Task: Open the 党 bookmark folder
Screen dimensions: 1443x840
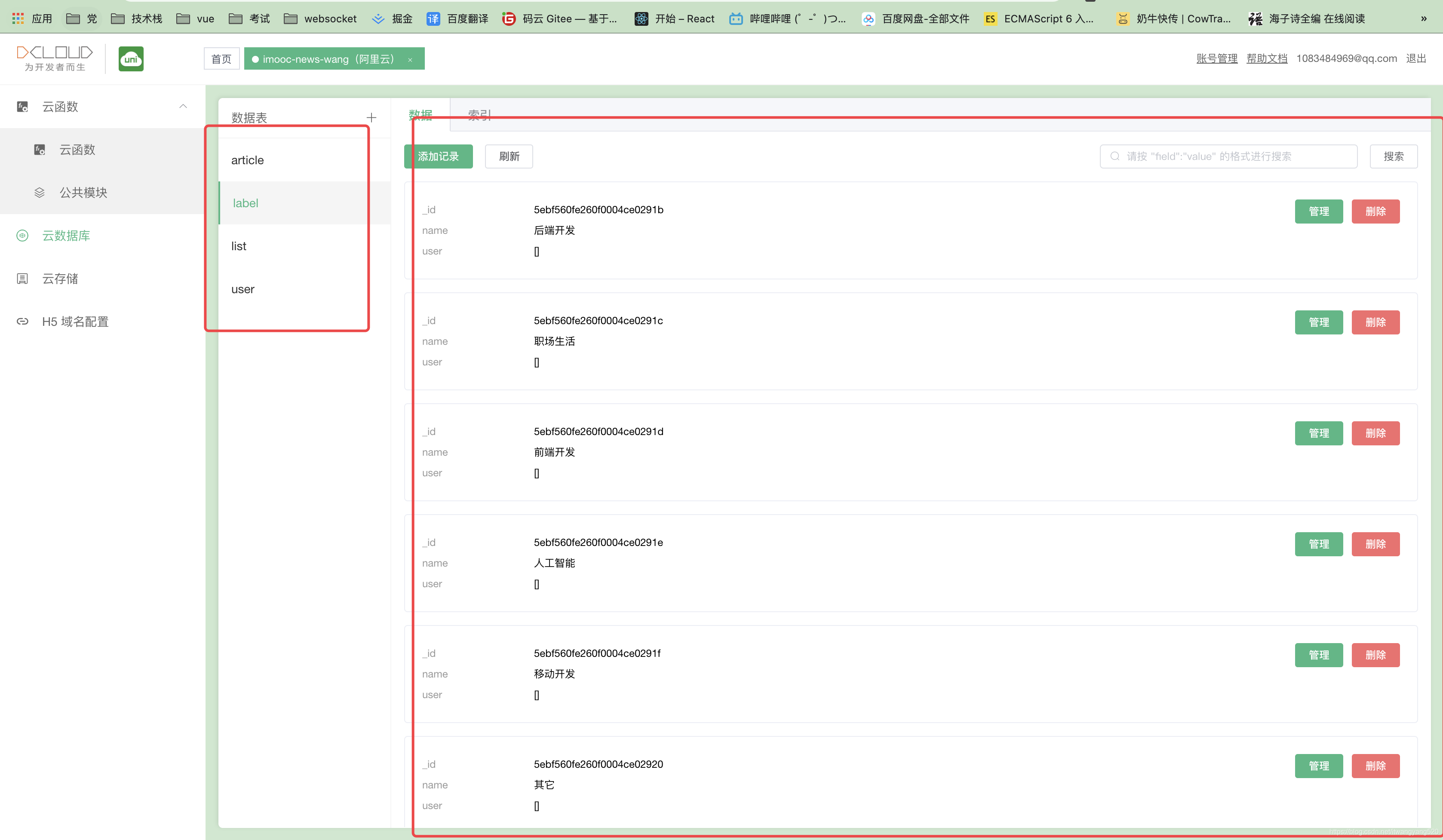Action: 82,18
